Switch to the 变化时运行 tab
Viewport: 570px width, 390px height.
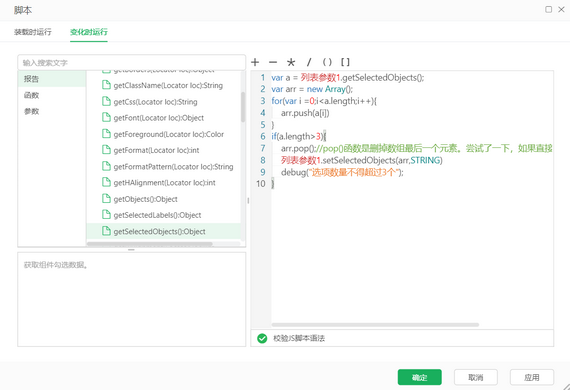[89, 32]
